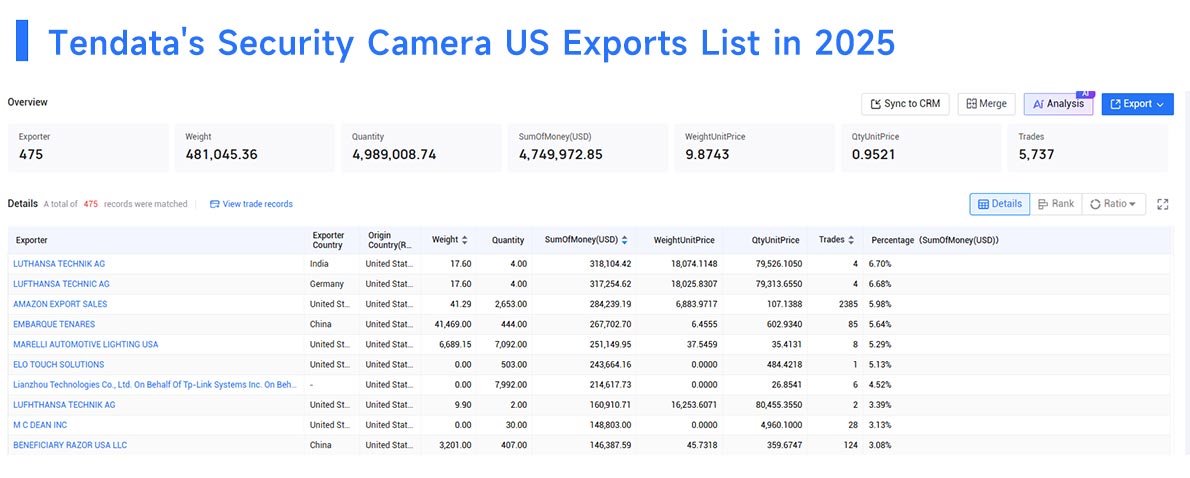Image resolution: width=1190 pixels, height=478 pixels.
Task: Click the 2385 trades cell for Amazon
Action: pyautogui.click(x=848, y=304)
